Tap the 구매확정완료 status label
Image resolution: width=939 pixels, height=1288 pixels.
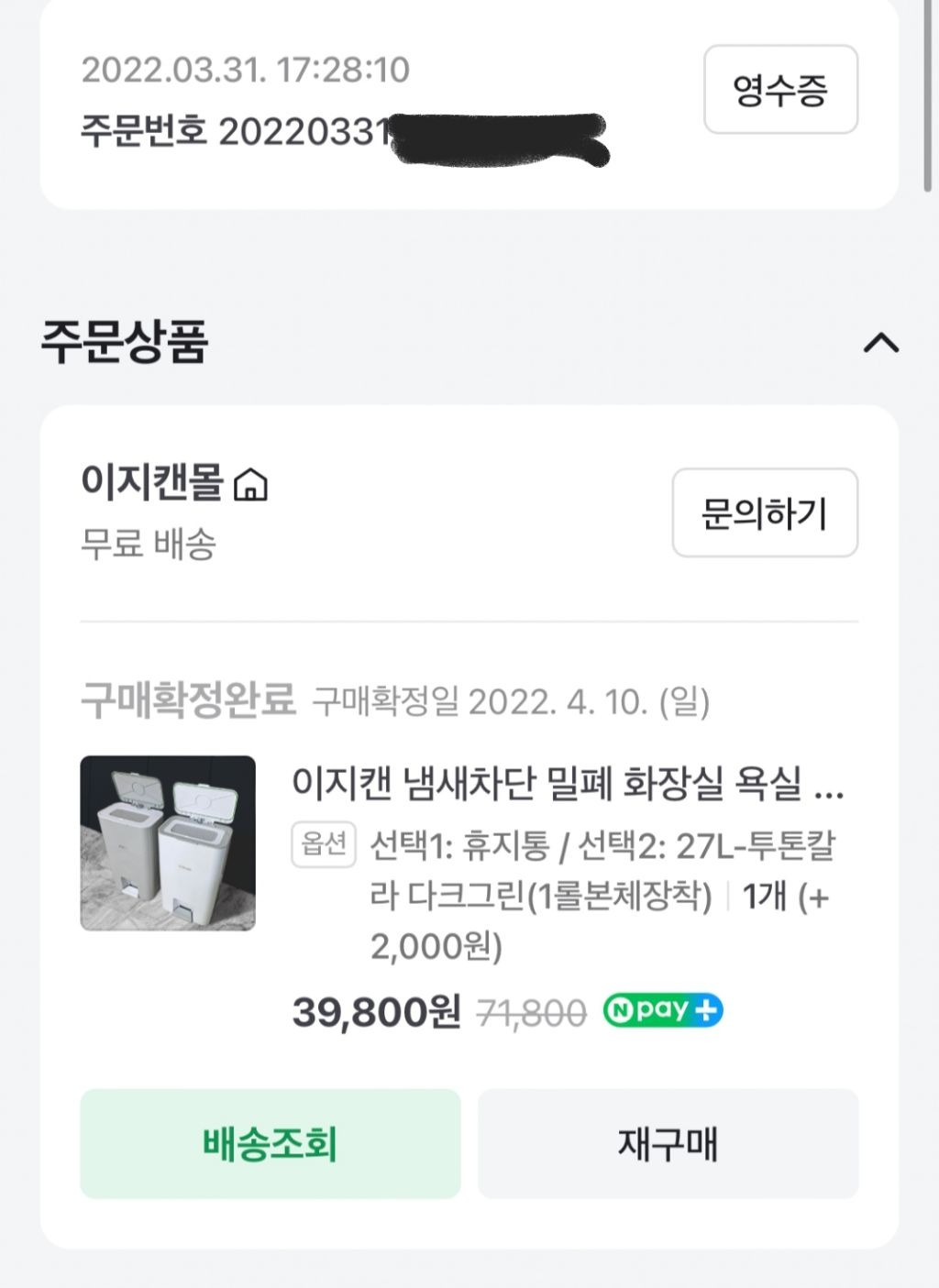(188, 700)
